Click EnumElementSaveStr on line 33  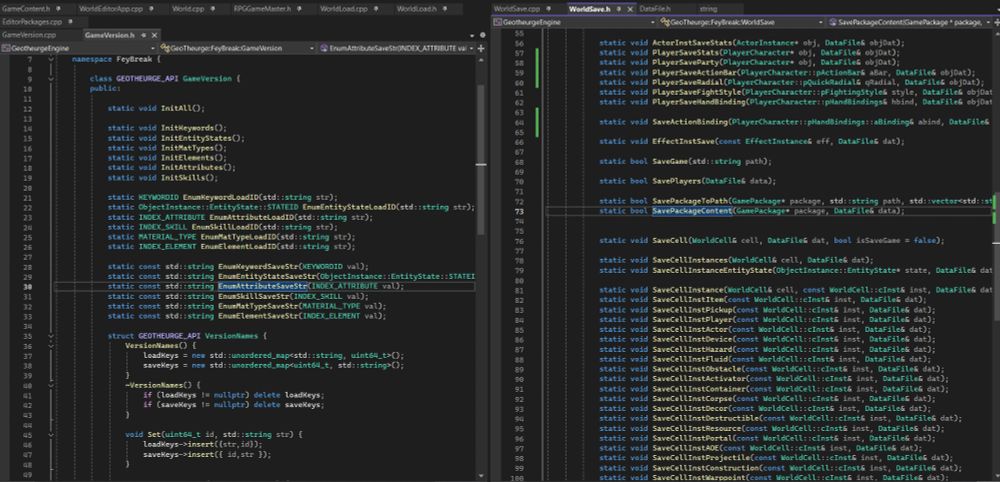tap(258, 316)
